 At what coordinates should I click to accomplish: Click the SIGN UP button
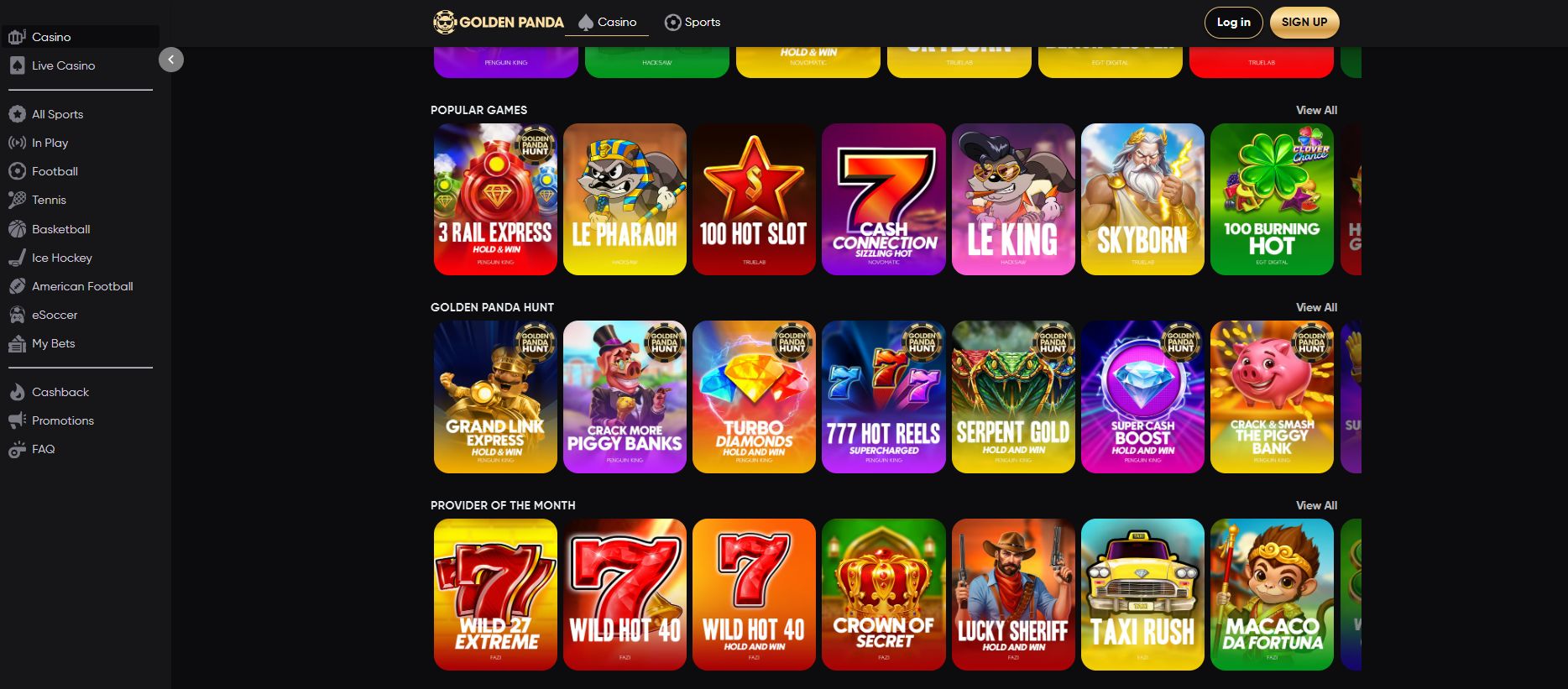(1304, 23)
